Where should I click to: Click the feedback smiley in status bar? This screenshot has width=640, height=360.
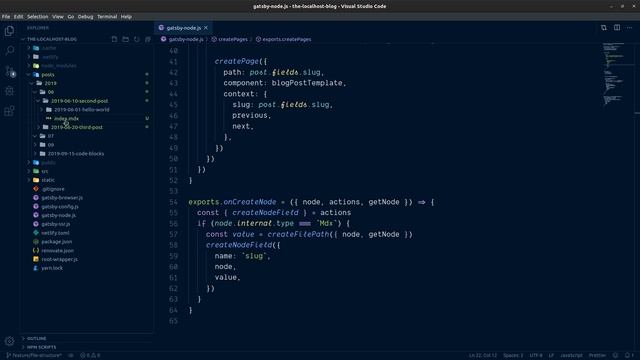coord(616,356)
